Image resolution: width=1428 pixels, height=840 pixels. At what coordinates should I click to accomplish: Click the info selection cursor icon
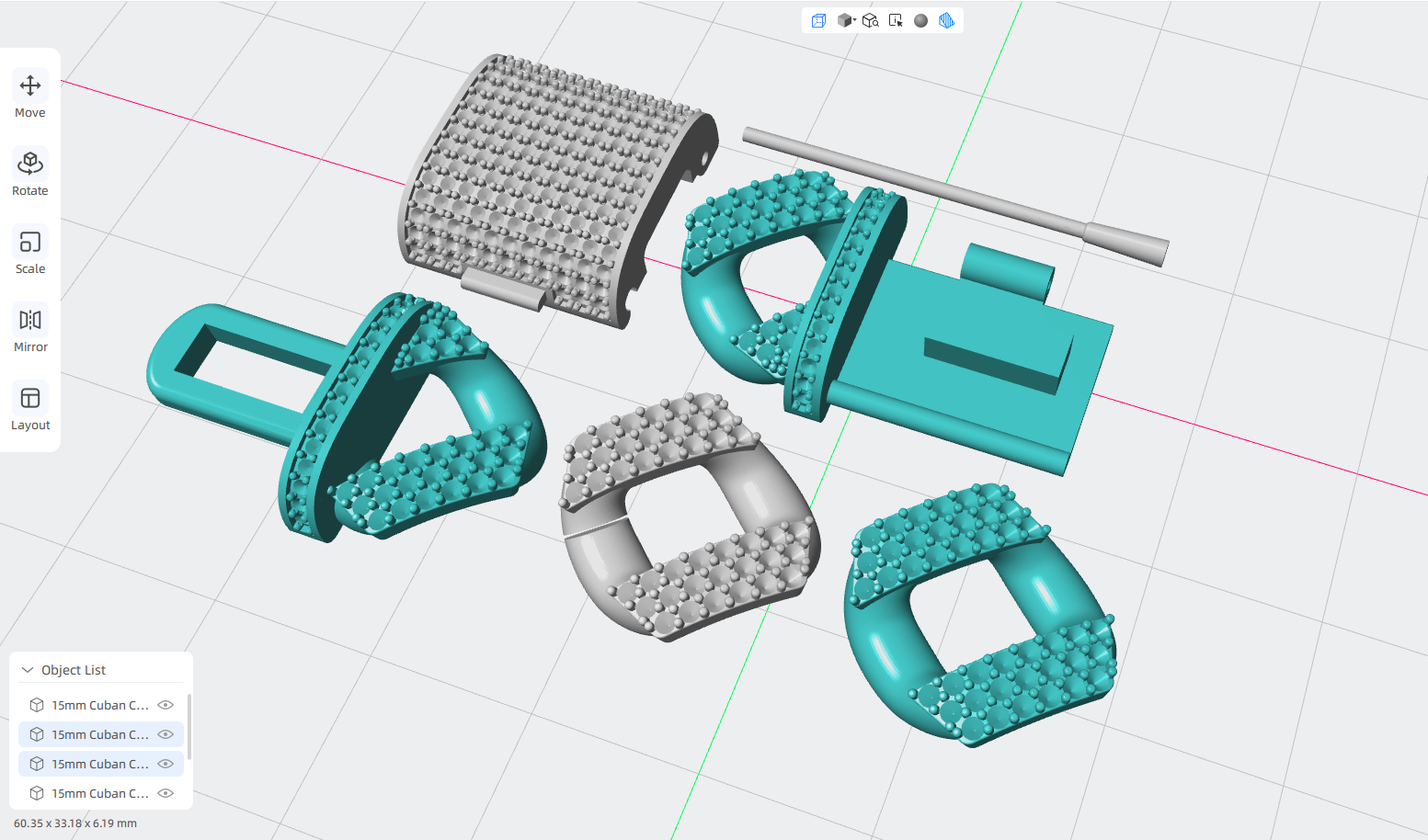tap(896, 20)
